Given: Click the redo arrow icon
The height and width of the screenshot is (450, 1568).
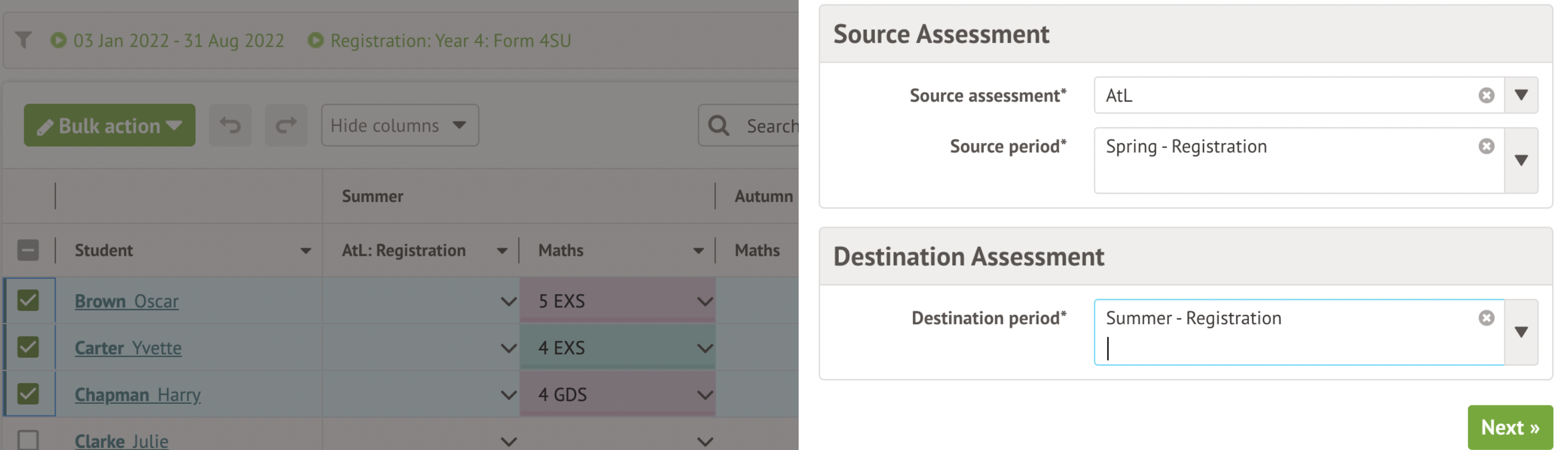Looking at the screenshot, I should [x=286, y=126].
